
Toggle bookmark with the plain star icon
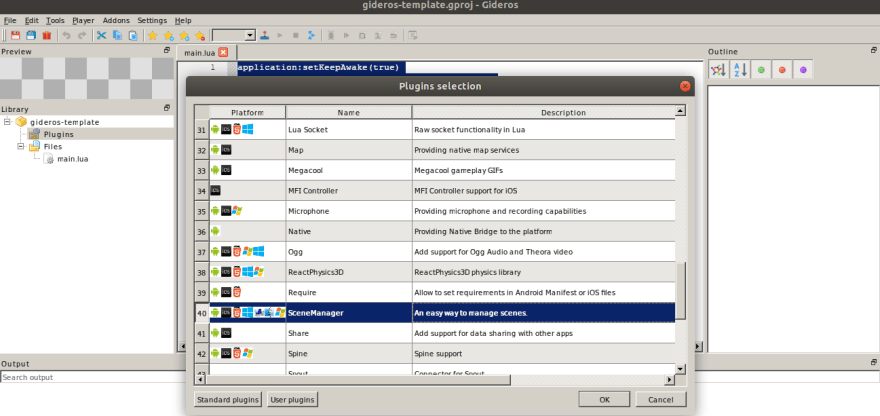click(x=153, y=35)
